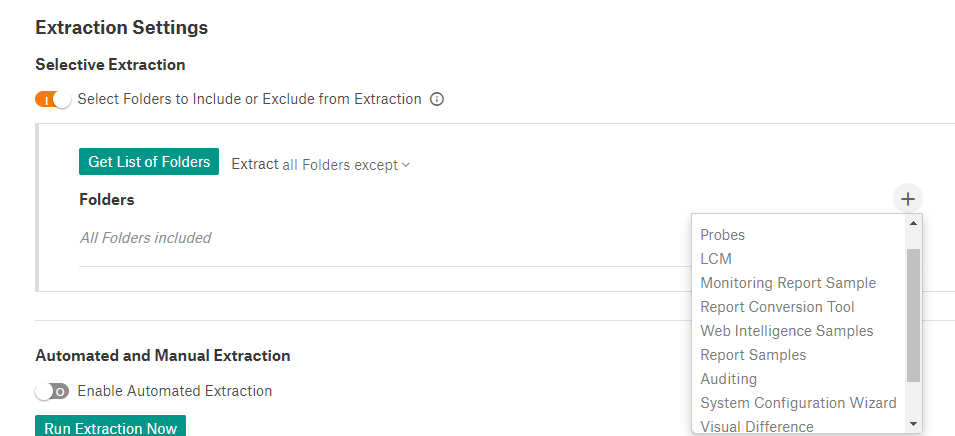Click the plus icon to add folder
The height and width of the screenshot is (436, 955).
907,199
